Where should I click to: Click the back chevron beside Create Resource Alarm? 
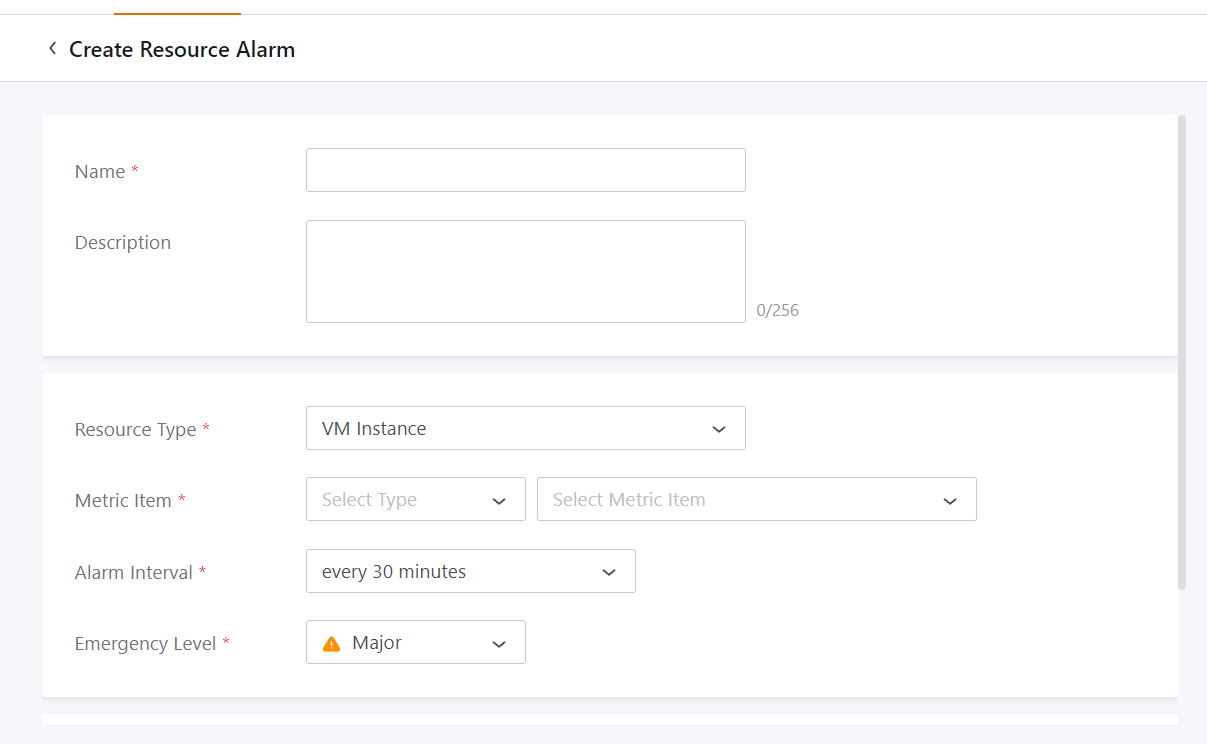coord(52,48)
